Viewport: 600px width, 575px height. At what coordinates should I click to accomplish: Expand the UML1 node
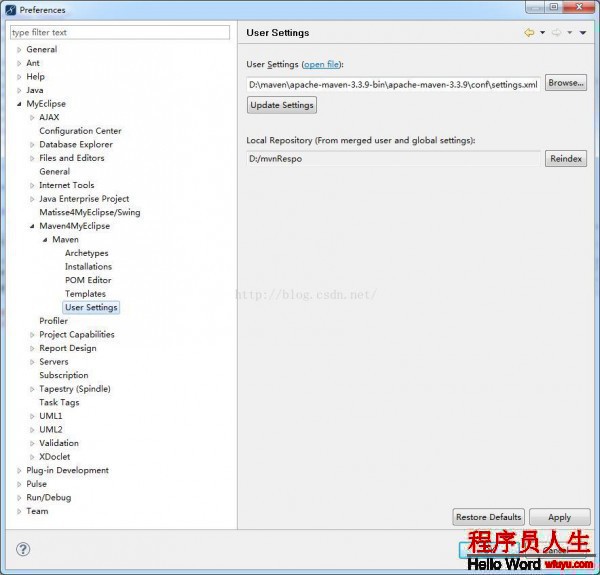[32, 416]
